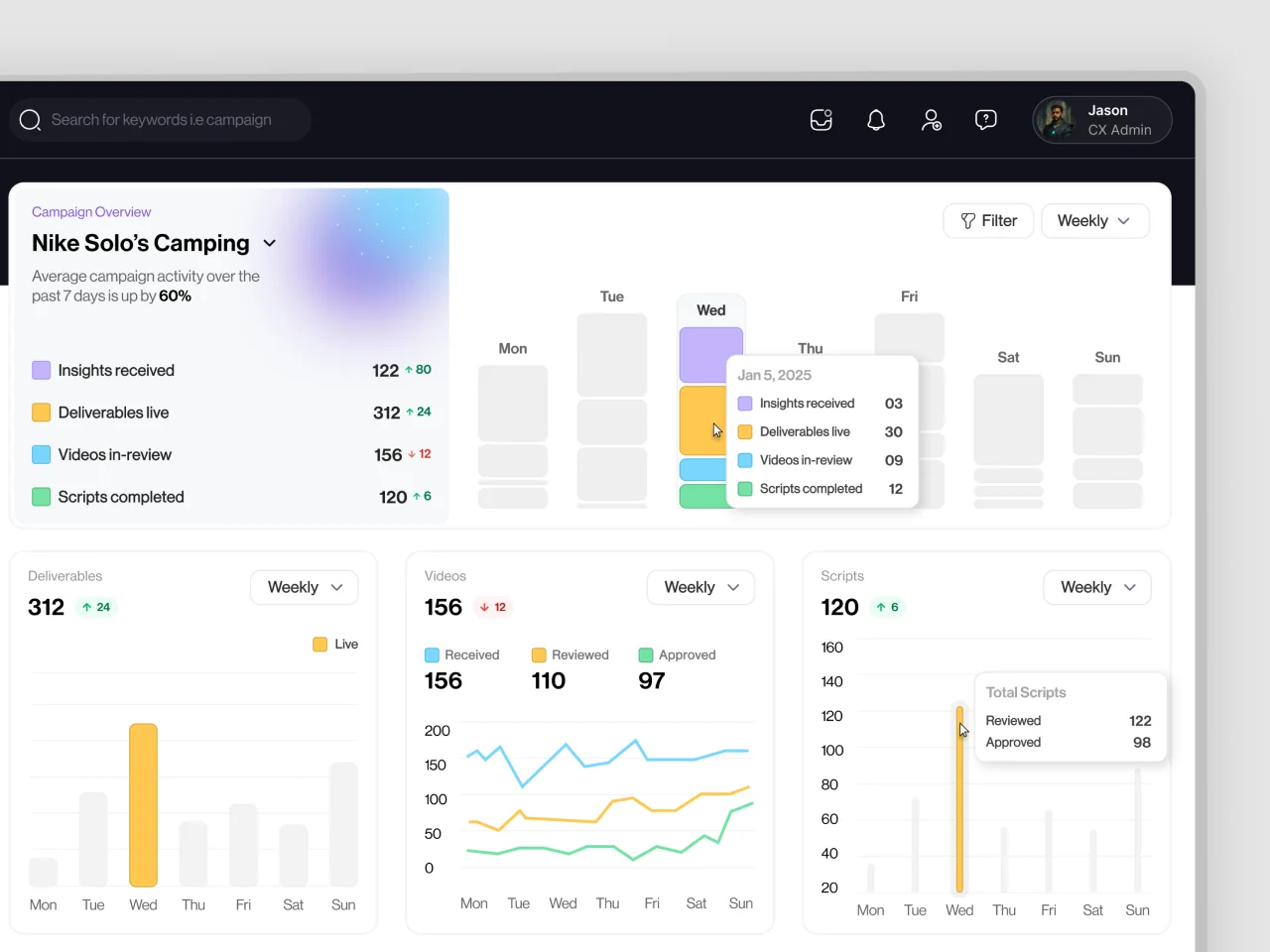Select the Deliverables live 312 value
The image size is (1270, 952).
(x=386, y=413)
